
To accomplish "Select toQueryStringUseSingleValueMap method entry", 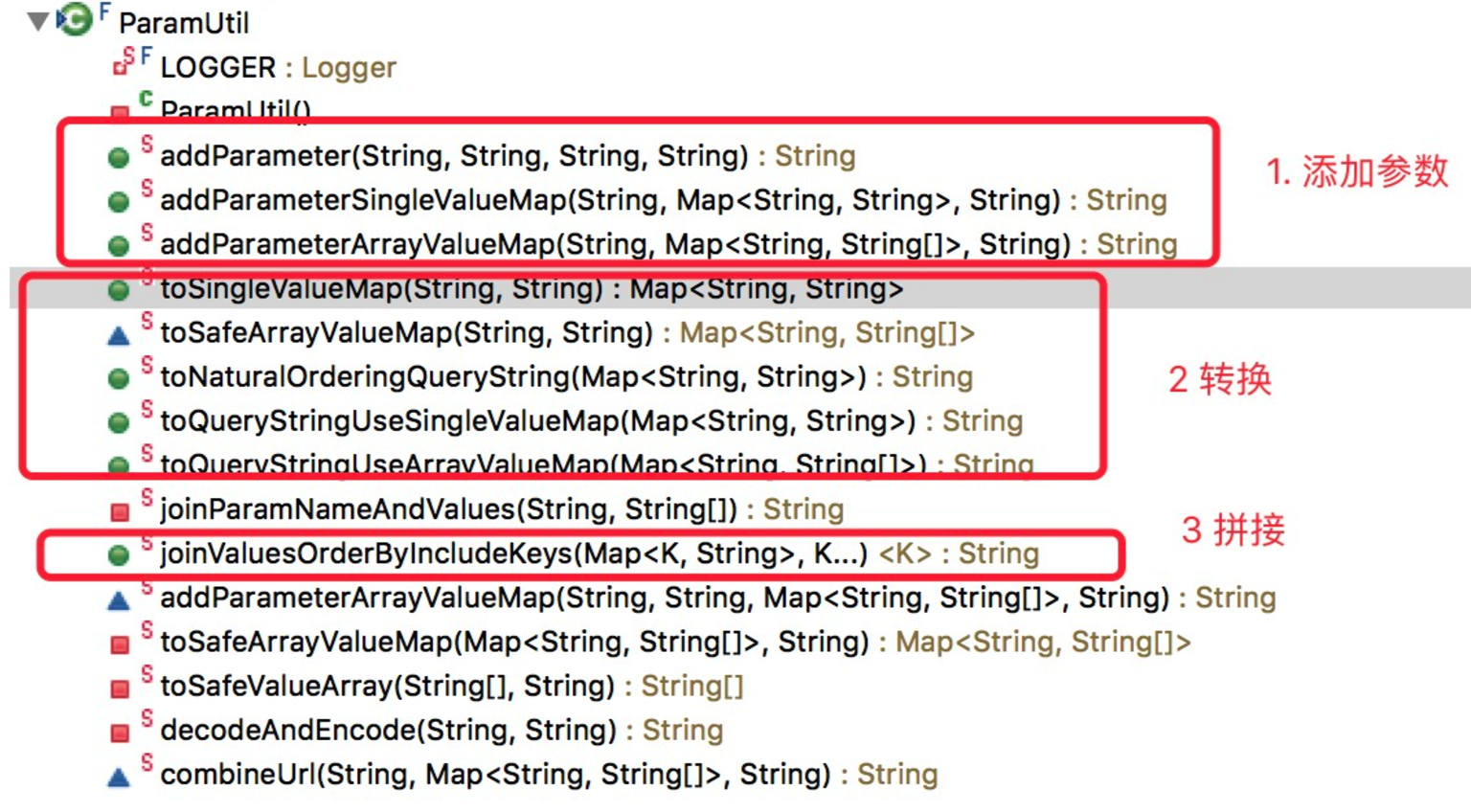I will [x=591, y=421].
